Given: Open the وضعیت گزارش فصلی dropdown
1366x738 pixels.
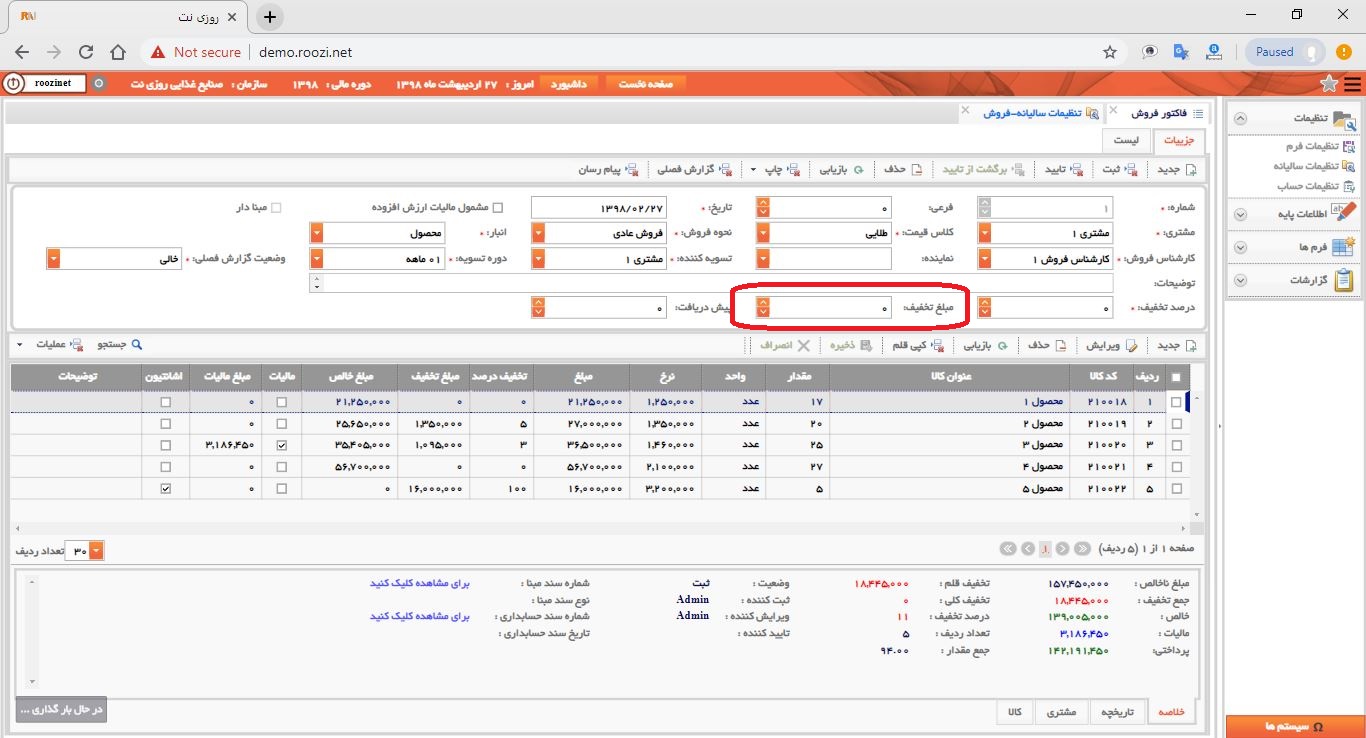Looking at the screenshot, I should pos(53,259).
